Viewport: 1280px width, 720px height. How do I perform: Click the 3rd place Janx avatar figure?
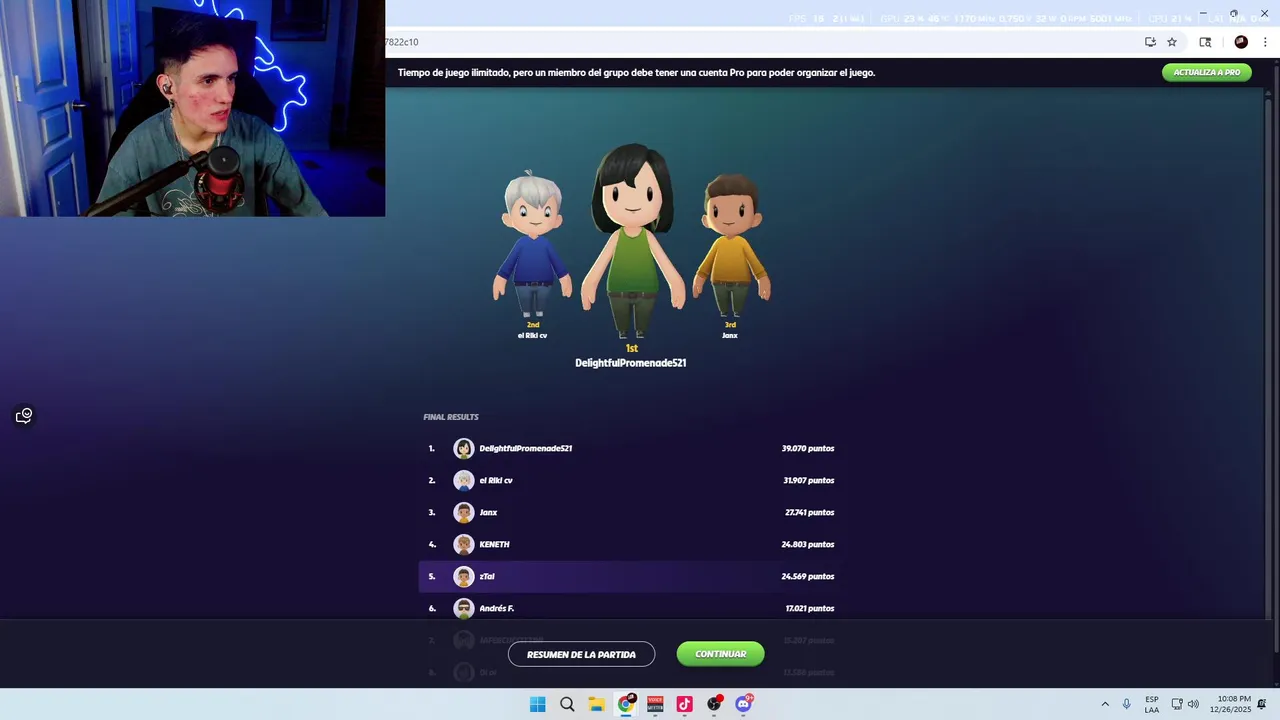(731, 245)
